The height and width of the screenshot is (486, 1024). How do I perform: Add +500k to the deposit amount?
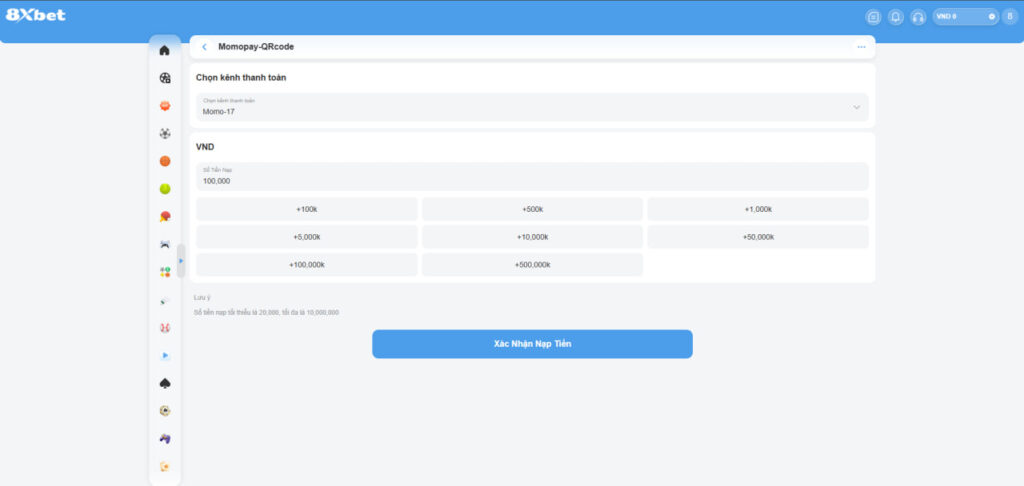click(x=532, y=209)
